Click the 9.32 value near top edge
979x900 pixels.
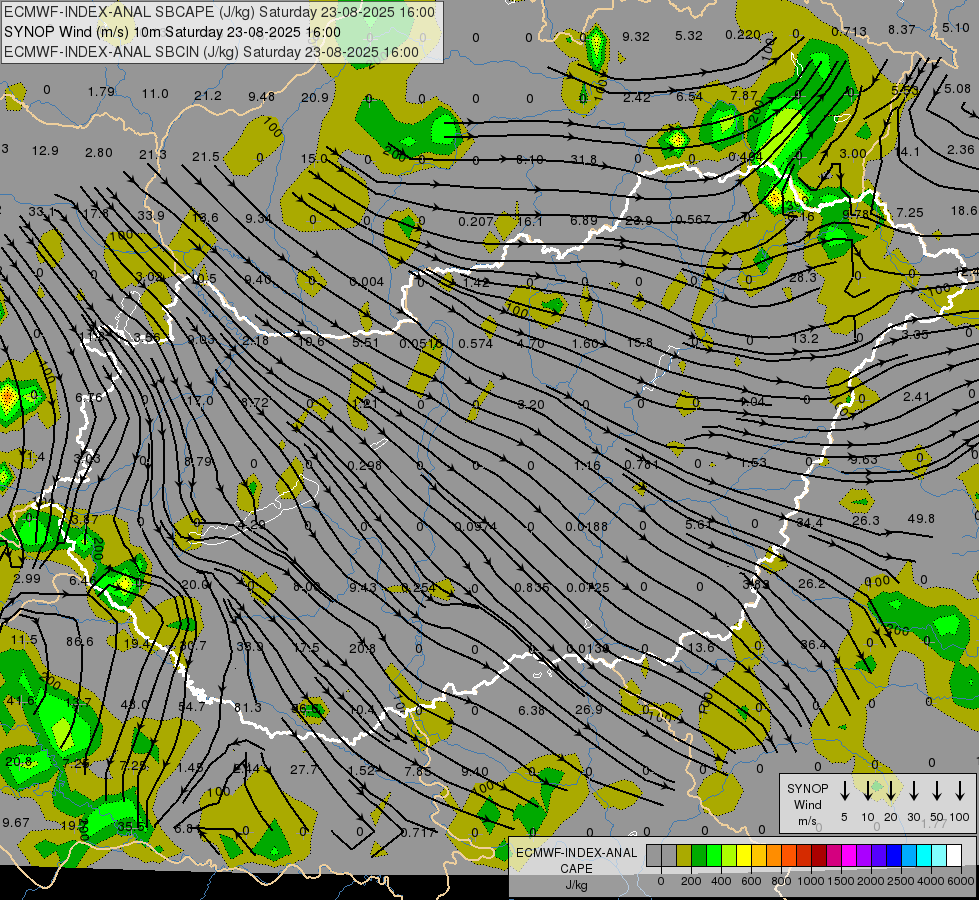[x=636, y=37]
